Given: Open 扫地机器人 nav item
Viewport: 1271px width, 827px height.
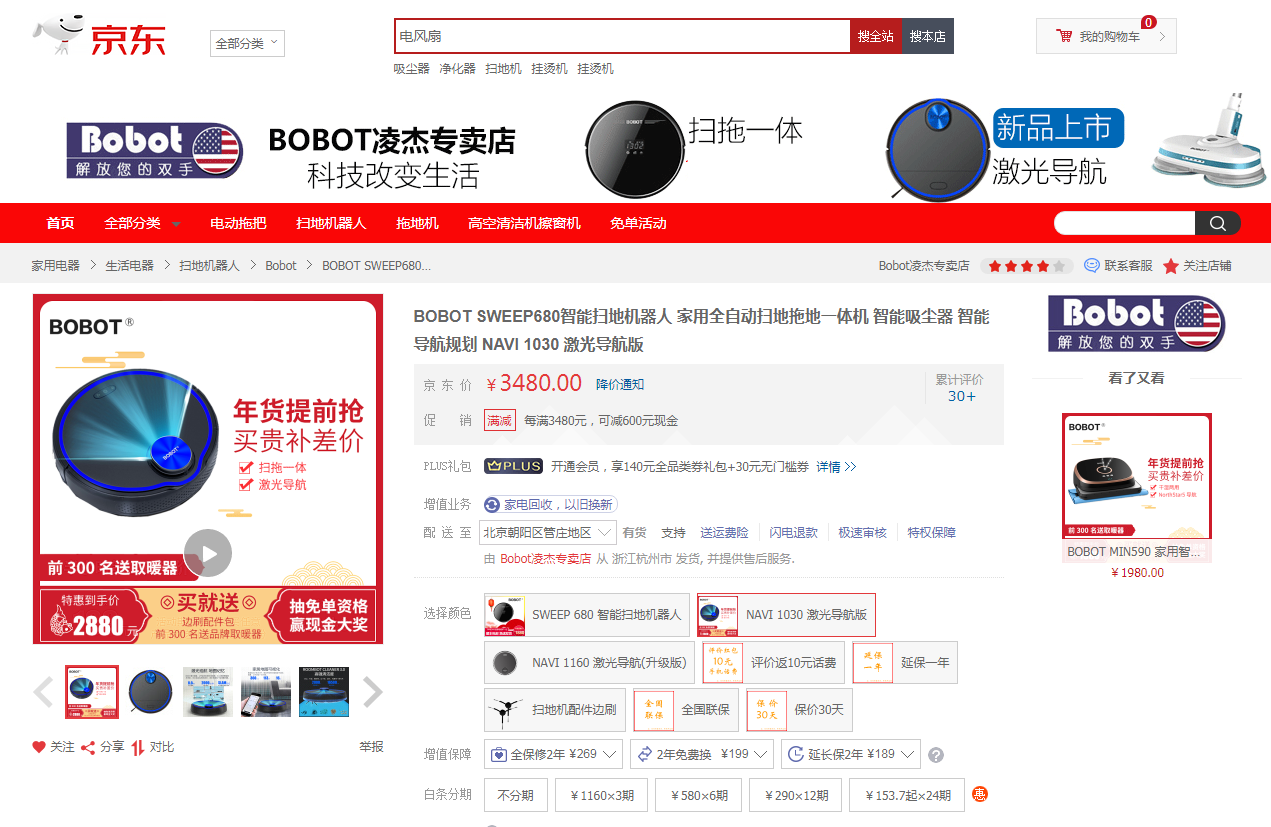Looking at the screenshot, I should [x=331, y=223].
